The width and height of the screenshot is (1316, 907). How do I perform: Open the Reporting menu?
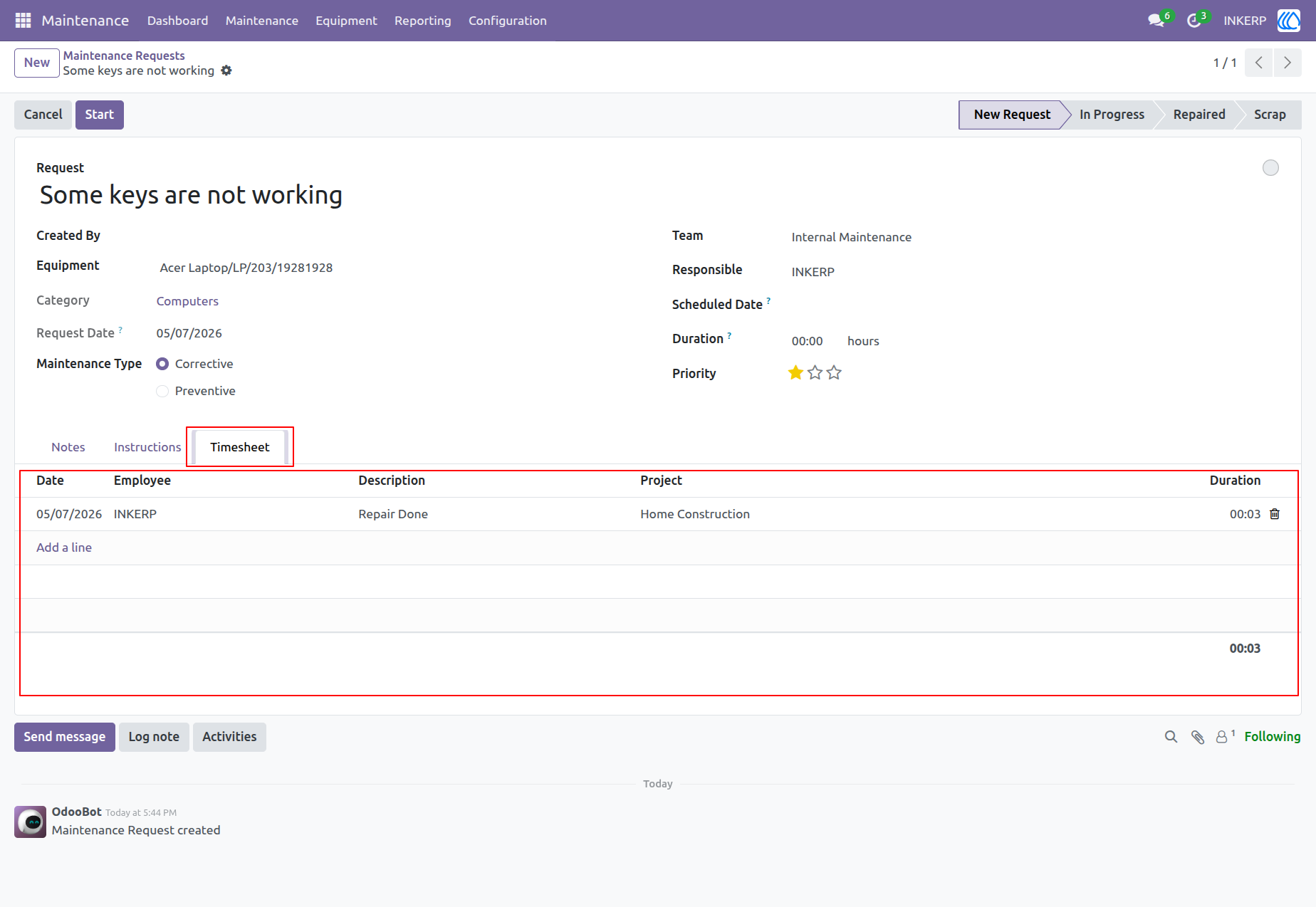click(423, 21)
